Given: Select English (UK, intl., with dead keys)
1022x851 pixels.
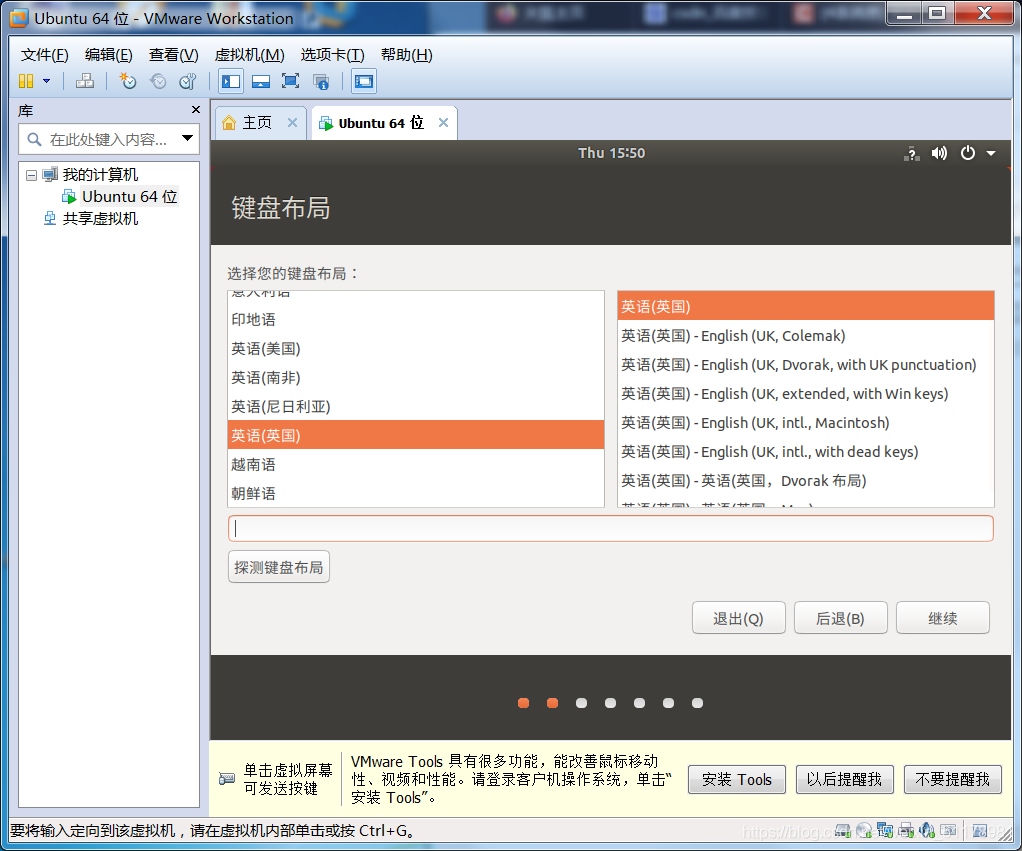Looking at the screenshot, I should point(806,452).
